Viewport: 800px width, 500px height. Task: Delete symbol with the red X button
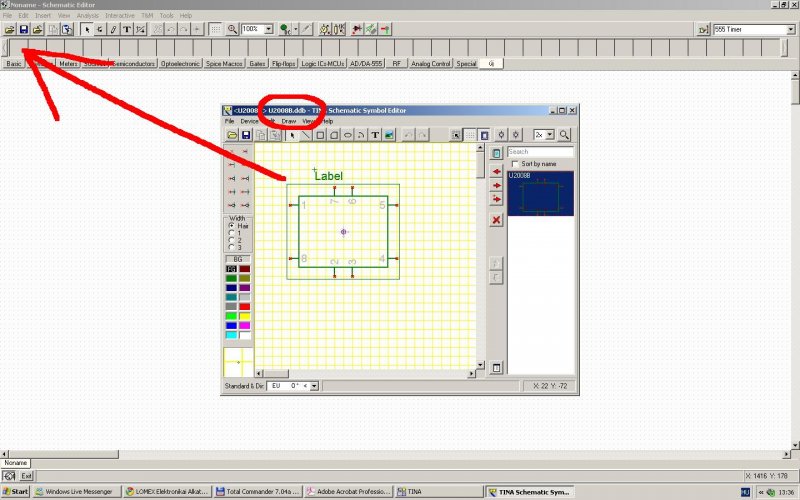pyautogui.click(x=496, y=220)
